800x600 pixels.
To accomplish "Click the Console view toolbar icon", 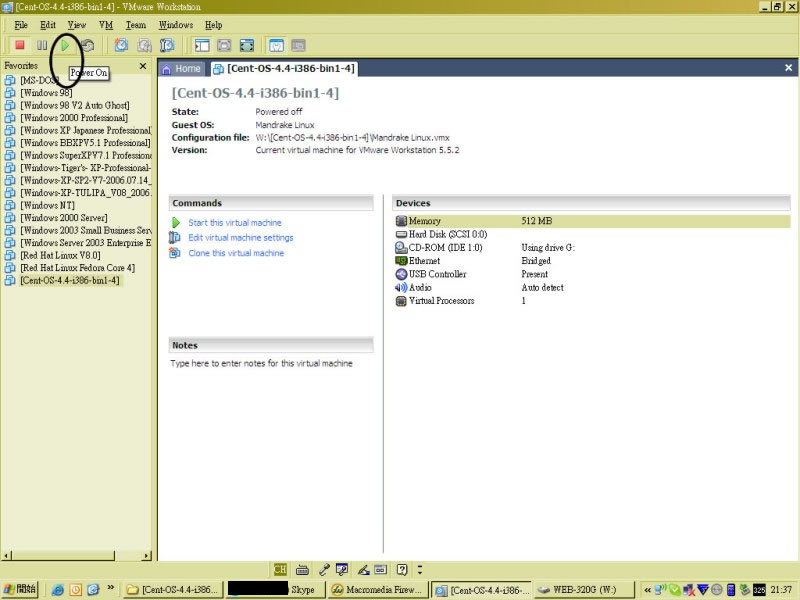I will point(298,45).
